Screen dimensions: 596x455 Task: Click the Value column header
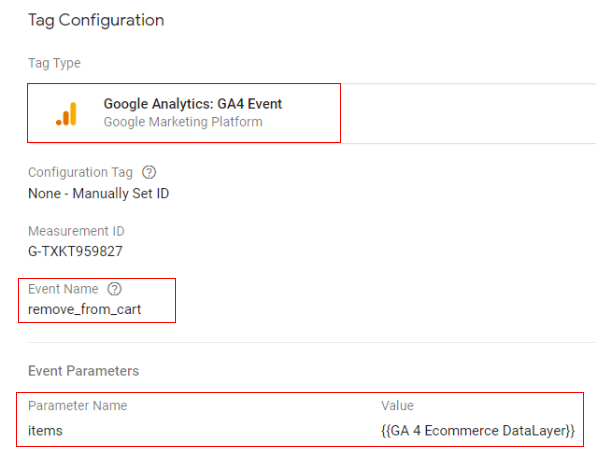point(397,406)
